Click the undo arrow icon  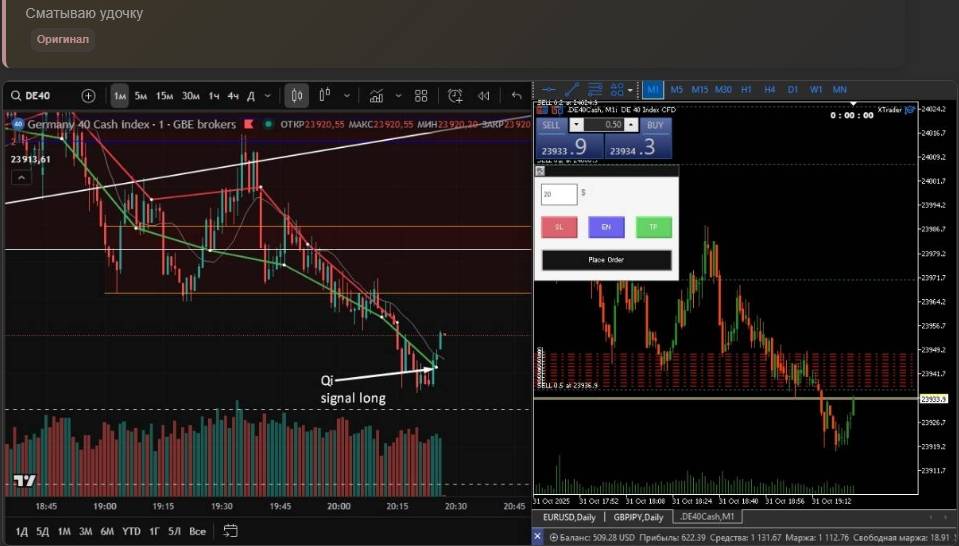point(517,96)
